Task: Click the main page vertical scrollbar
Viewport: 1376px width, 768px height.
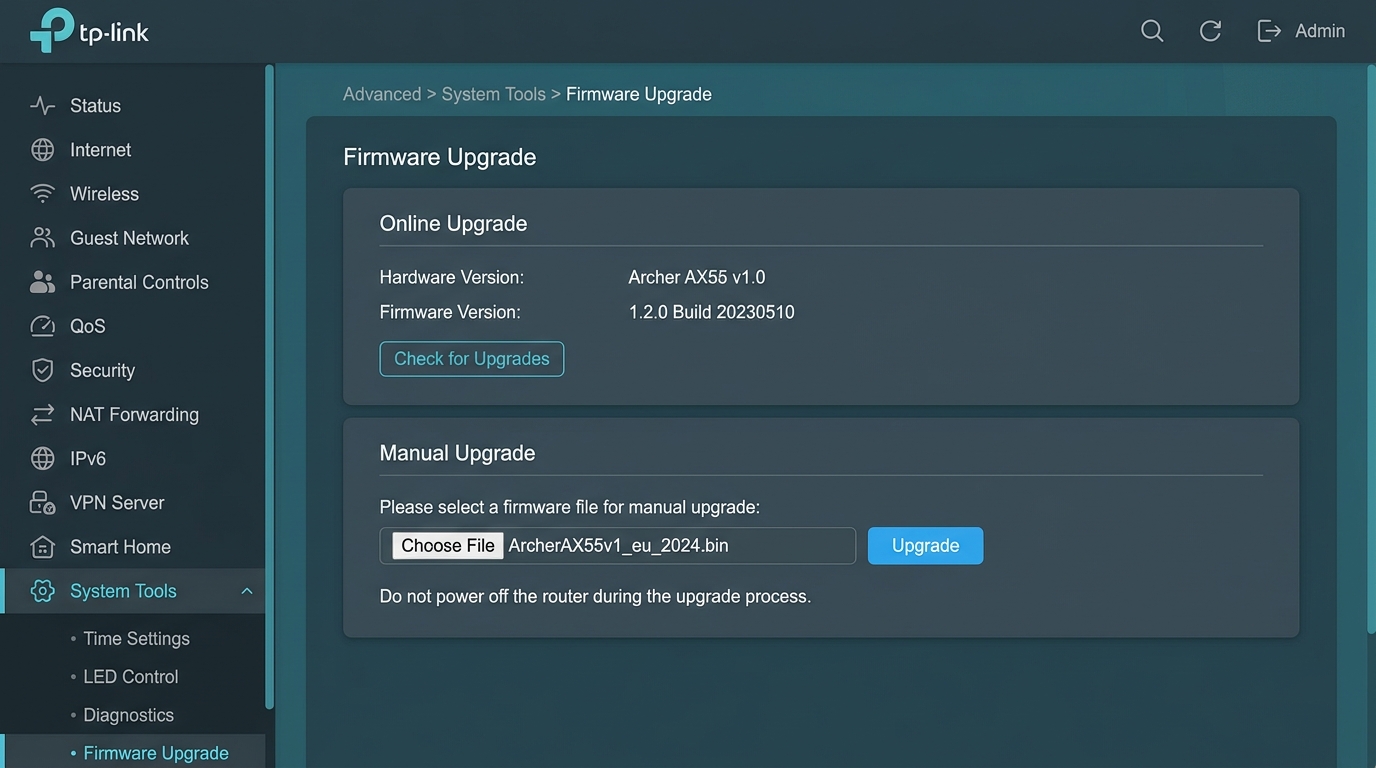Action: [x=1371, y=348]
